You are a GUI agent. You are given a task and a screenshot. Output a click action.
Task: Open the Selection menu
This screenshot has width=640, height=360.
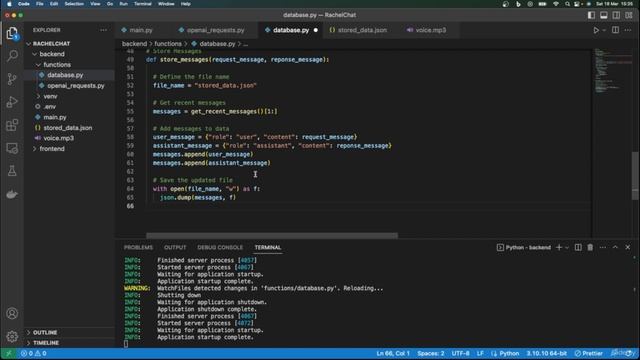(x=74, y=4)
